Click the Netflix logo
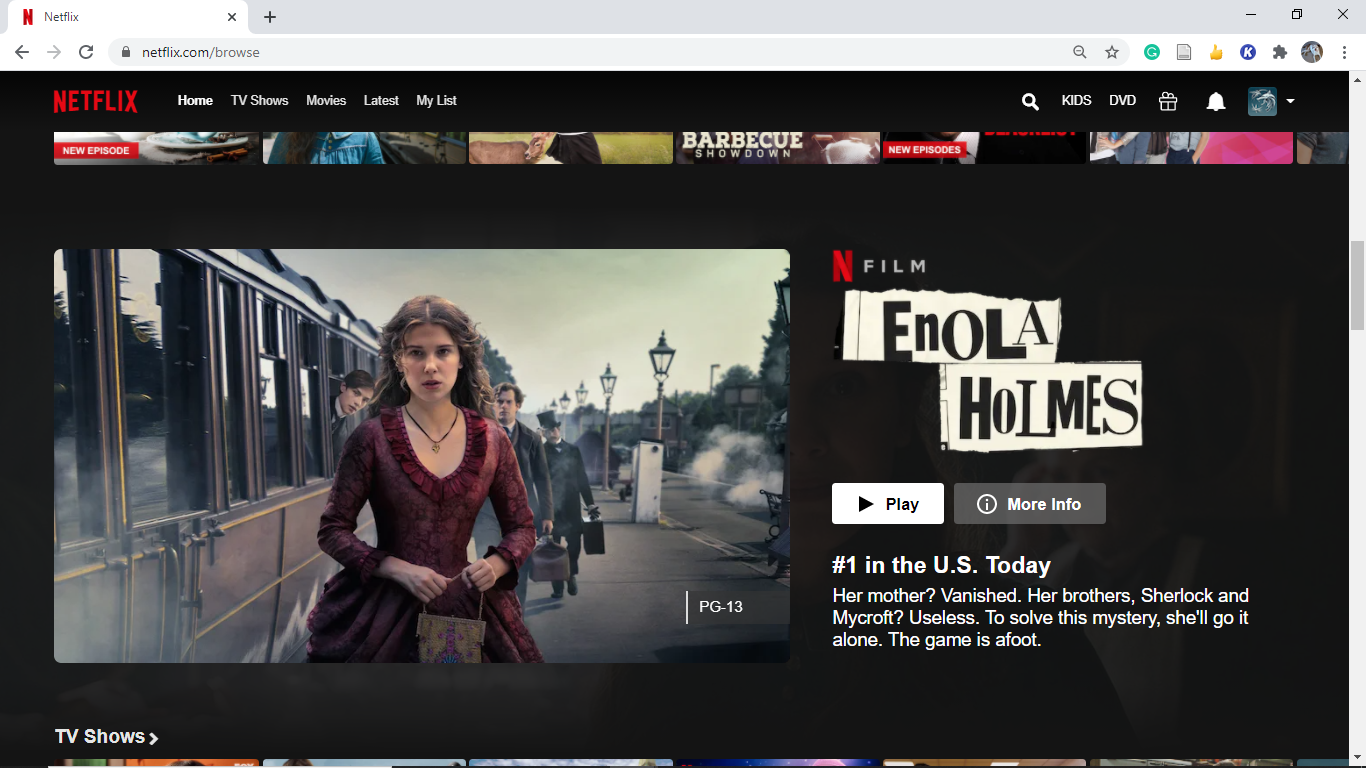This screenshot has height=768, width=1366. [x=96, y=101]
